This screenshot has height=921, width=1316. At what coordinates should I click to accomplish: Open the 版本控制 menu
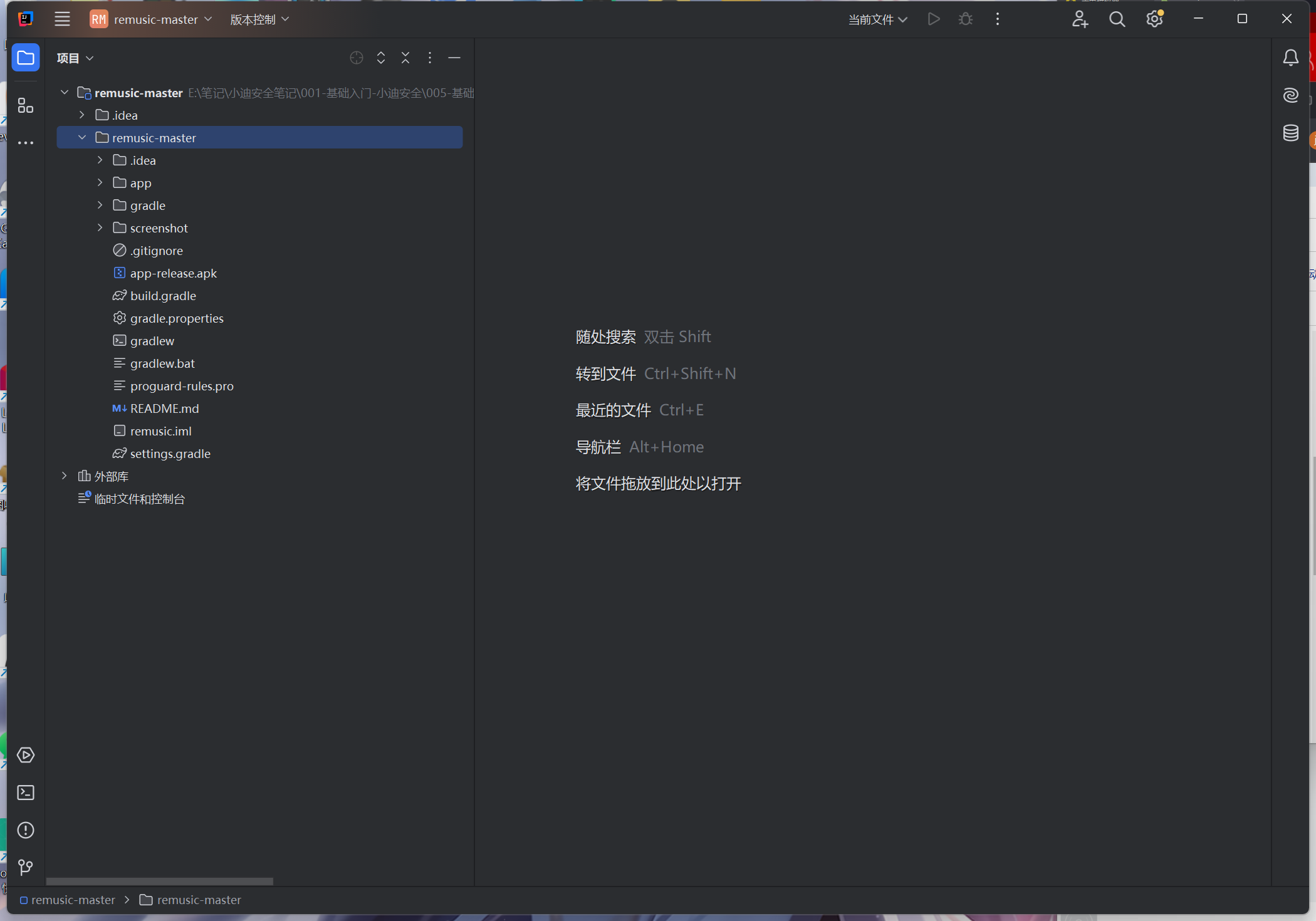click(x=259, y=19)
